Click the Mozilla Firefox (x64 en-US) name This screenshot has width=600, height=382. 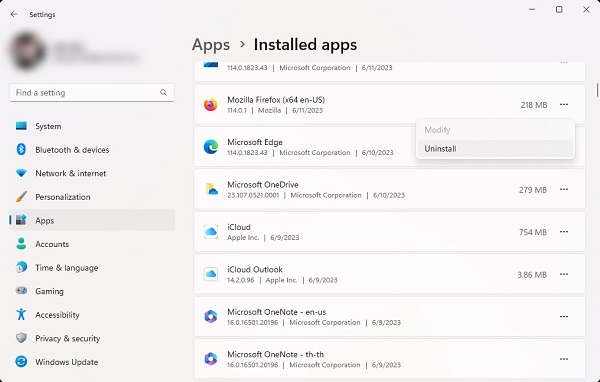point(276,100)
